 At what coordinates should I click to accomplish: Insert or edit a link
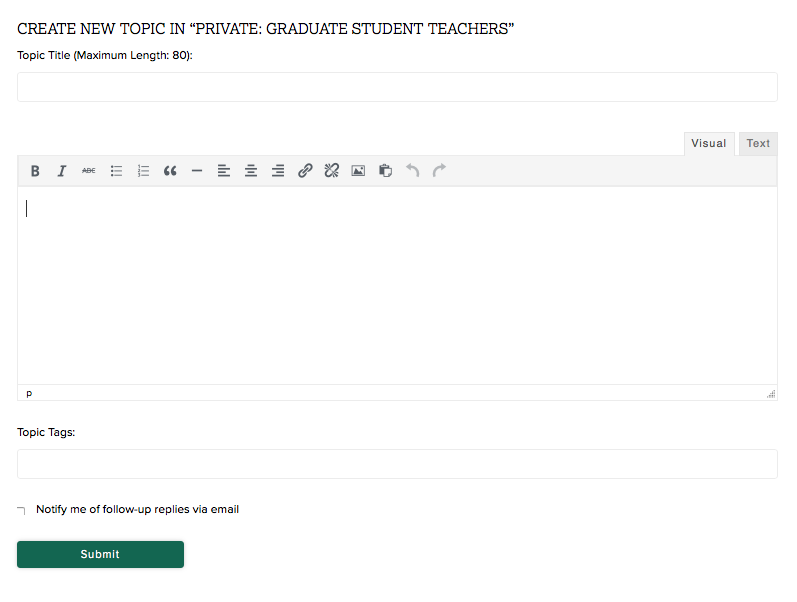click(305, 171)
